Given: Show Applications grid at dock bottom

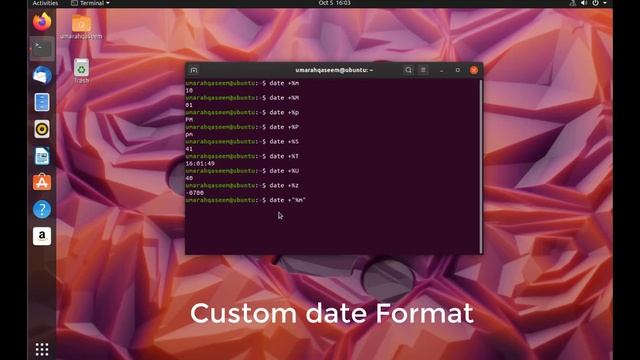Looking at the screenshot, I should tap(42, 349).
